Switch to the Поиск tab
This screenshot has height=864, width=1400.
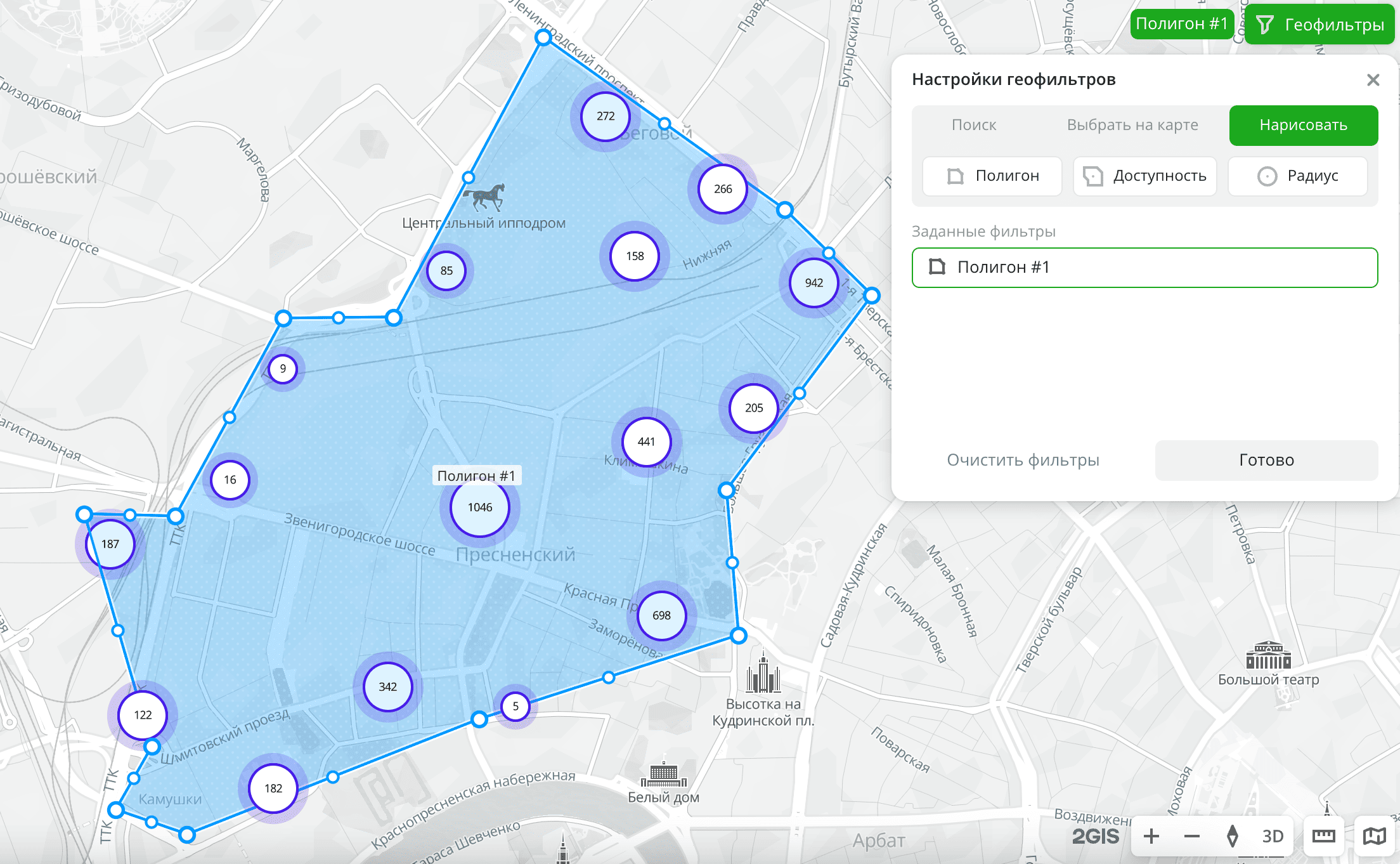pos(973,126)
